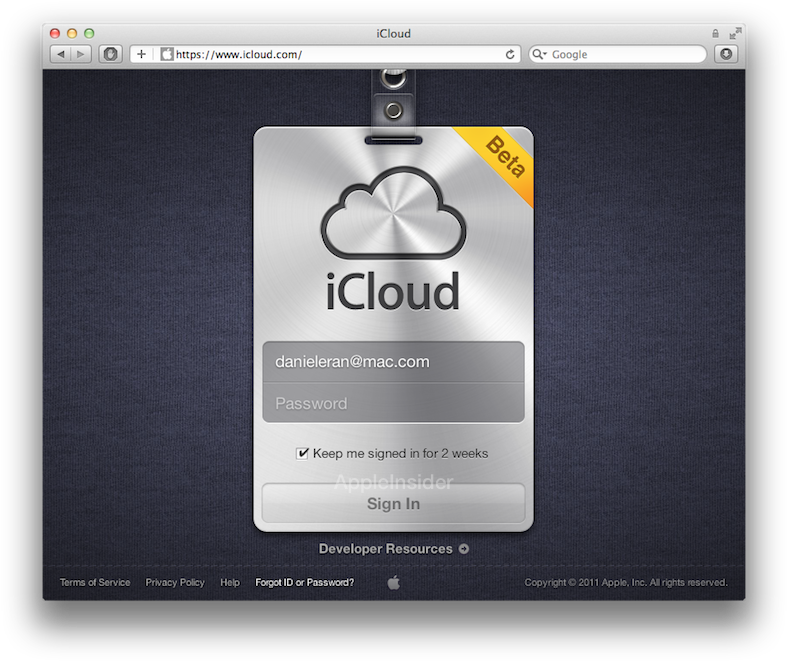
Task: Reload the page with the refresh icon
Action: (510, 54)
